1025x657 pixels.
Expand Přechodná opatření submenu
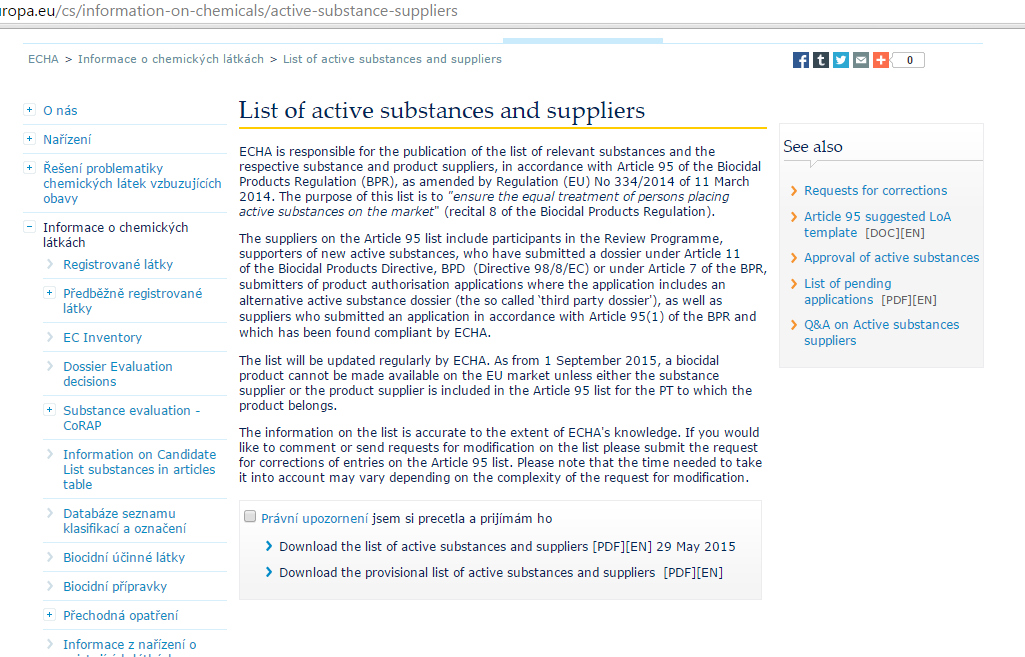[x=49, y=615]
